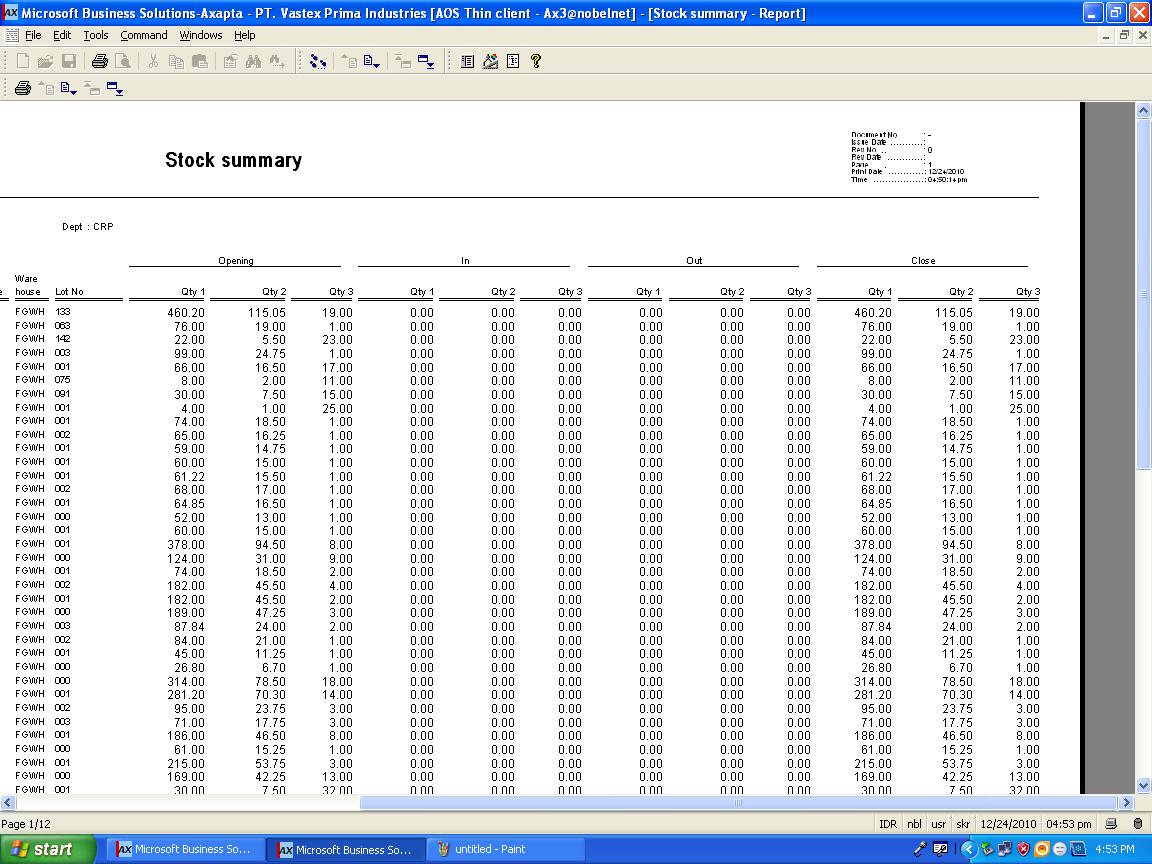Click the Save floppy disk icon
The height and width of the screenshot is (864, 1152).
point(68,62)
